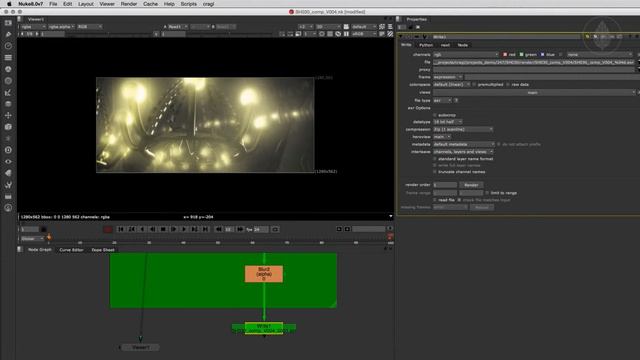Open the compression Zip dropdown
Image resolution: width=640 pixels, height=360 pixels.
pyautogui.click(x=463, y=129)
